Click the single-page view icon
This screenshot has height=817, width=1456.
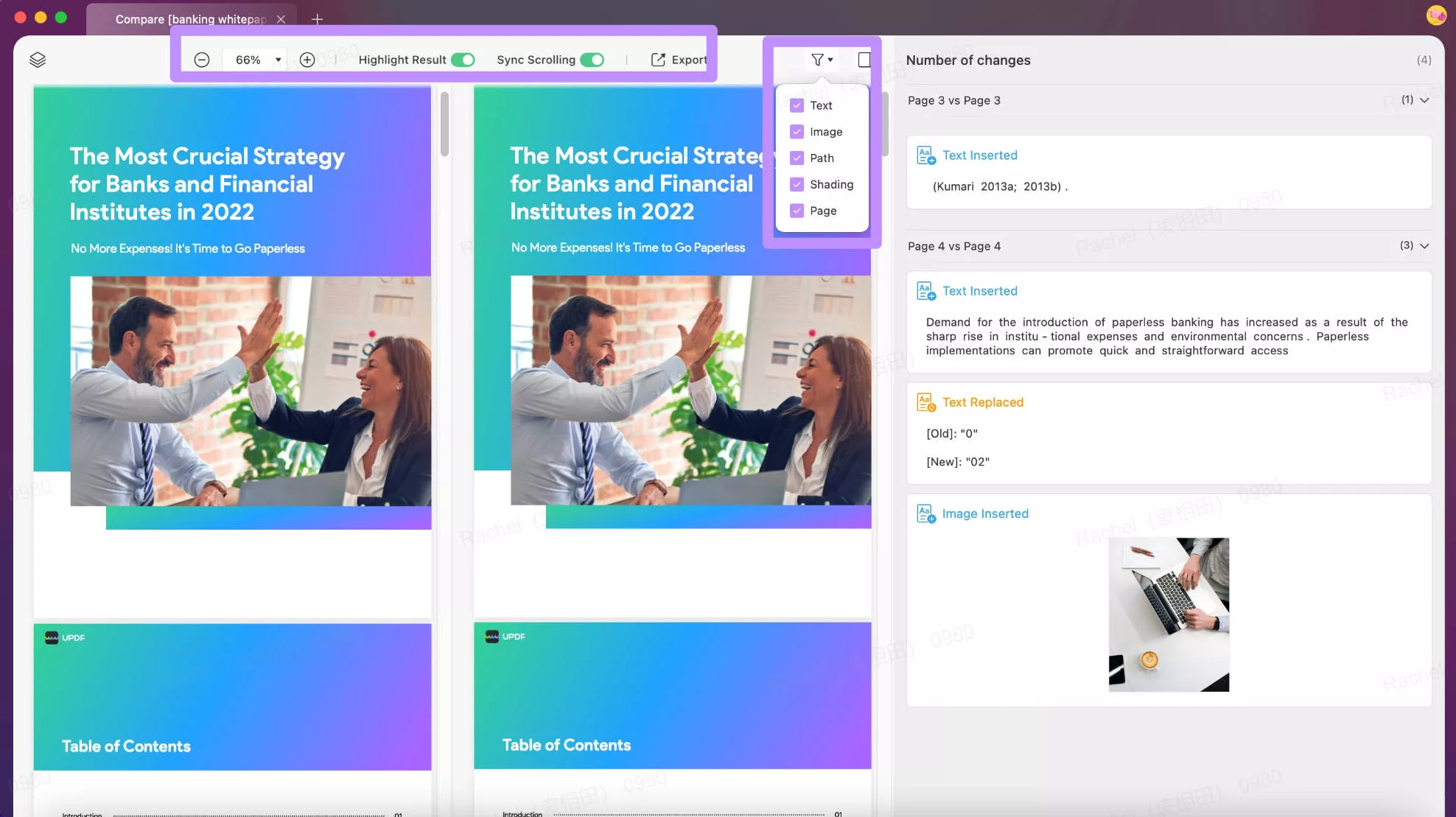(864, 60)
